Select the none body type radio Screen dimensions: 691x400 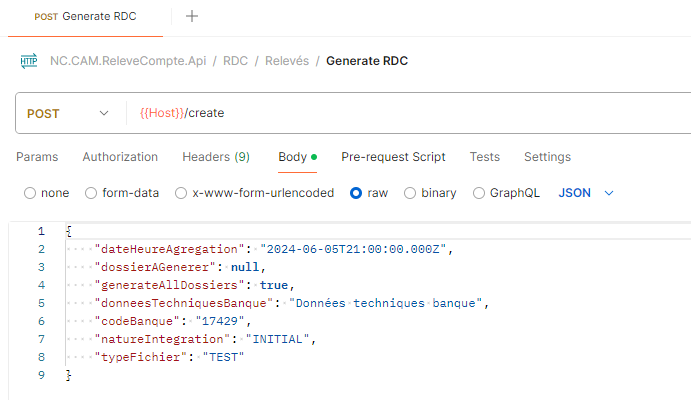click(x=30, y=193)
